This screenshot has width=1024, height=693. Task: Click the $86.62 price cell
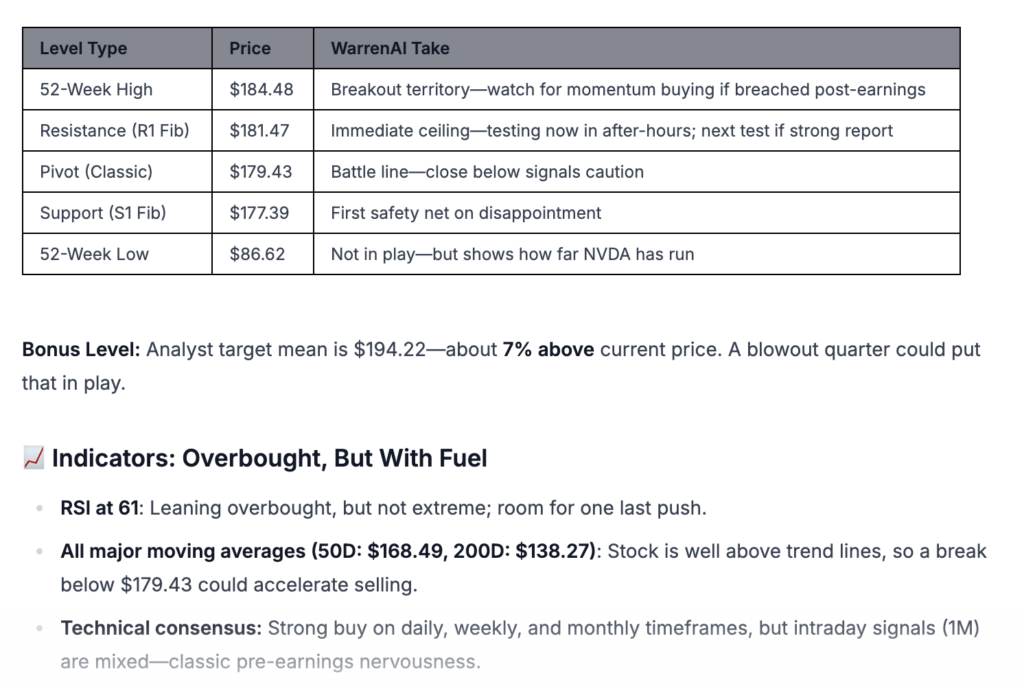tap(257, 254)
